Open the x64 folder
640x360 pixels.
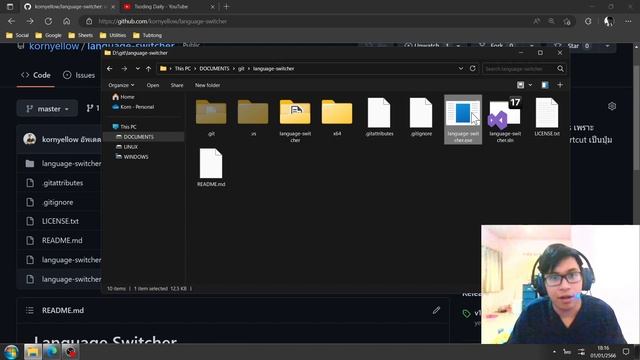click(337, 117)
